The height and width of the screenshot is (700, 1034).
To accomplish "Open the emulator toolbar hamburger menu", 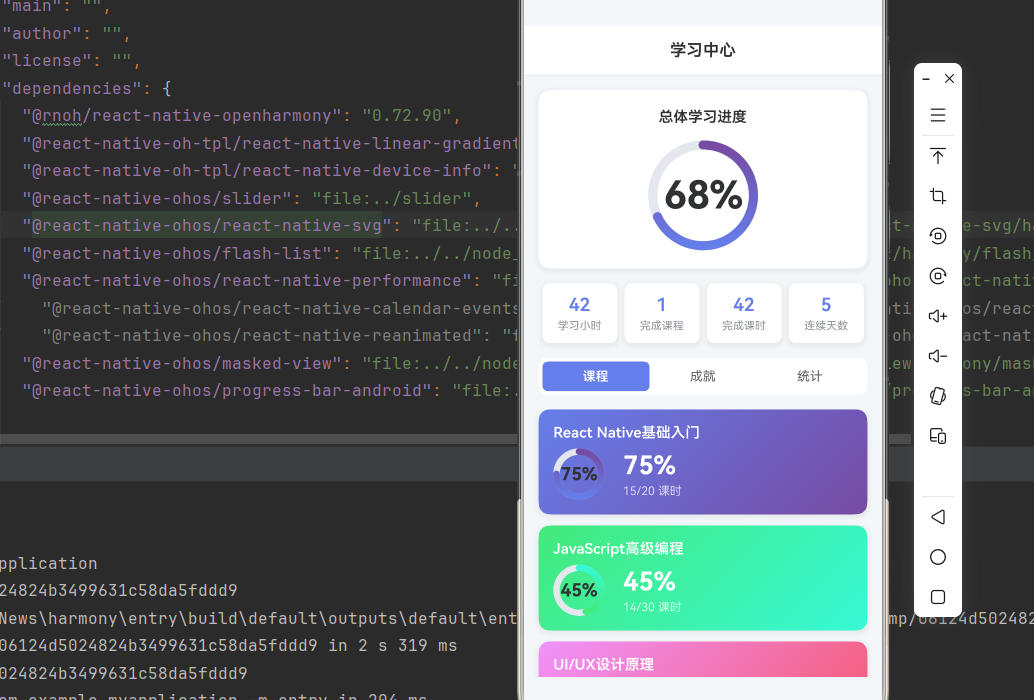I will pos(938,115).
